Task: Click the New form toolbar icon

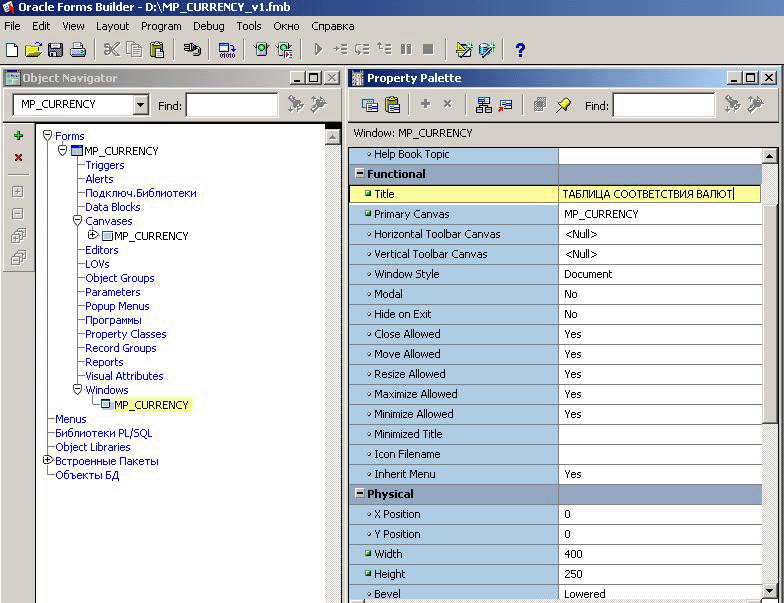Action: (12, 50)
